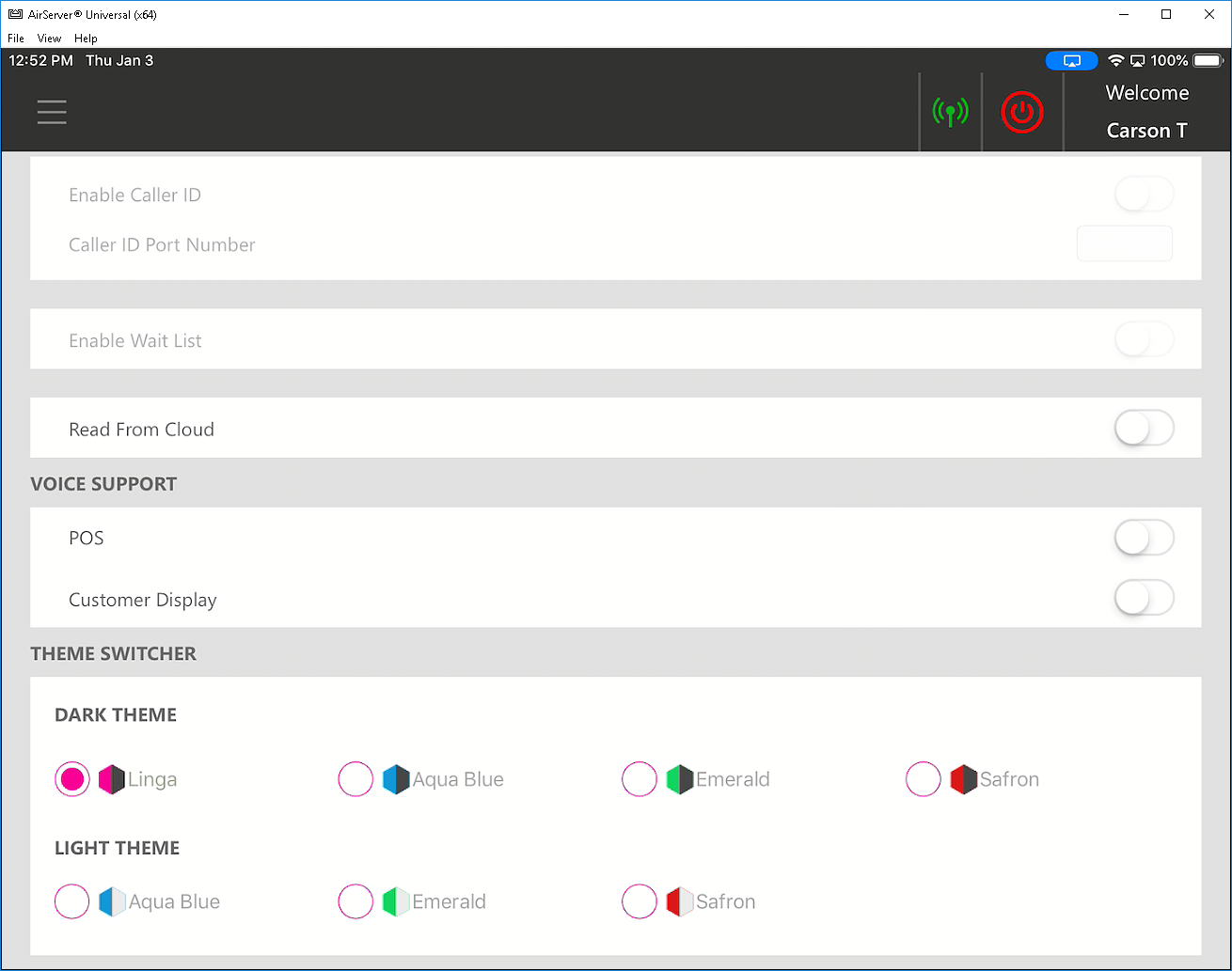Viewport: 1232px width, 971px height.
Task: Click the dark Emerald hexagon icon
Action: pos(679,779)
